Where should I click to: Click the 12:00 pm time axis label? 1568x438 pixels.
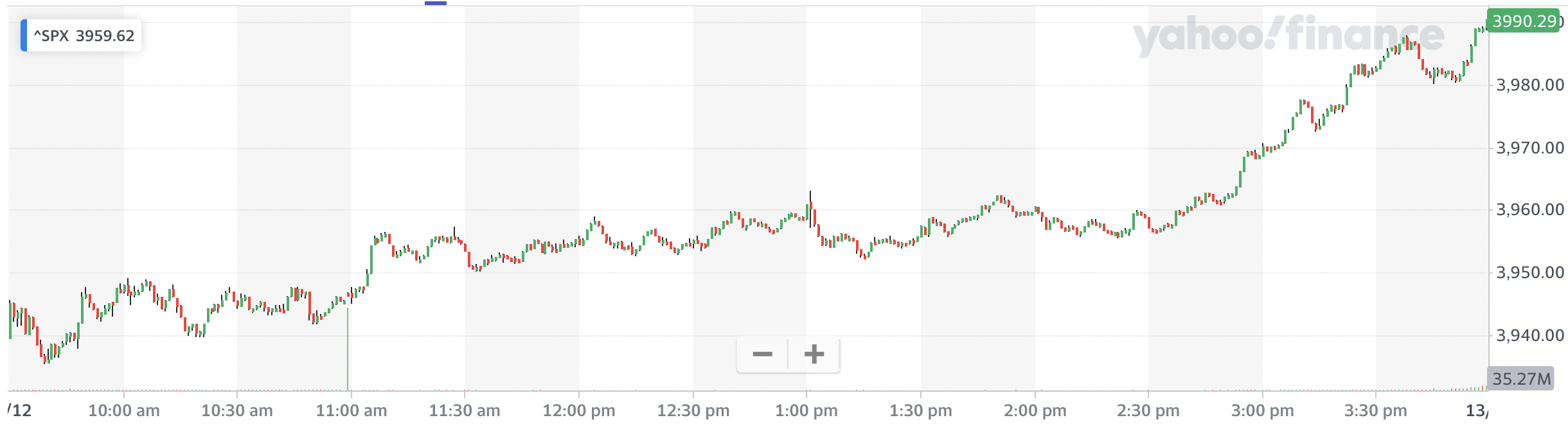[578, 411]
